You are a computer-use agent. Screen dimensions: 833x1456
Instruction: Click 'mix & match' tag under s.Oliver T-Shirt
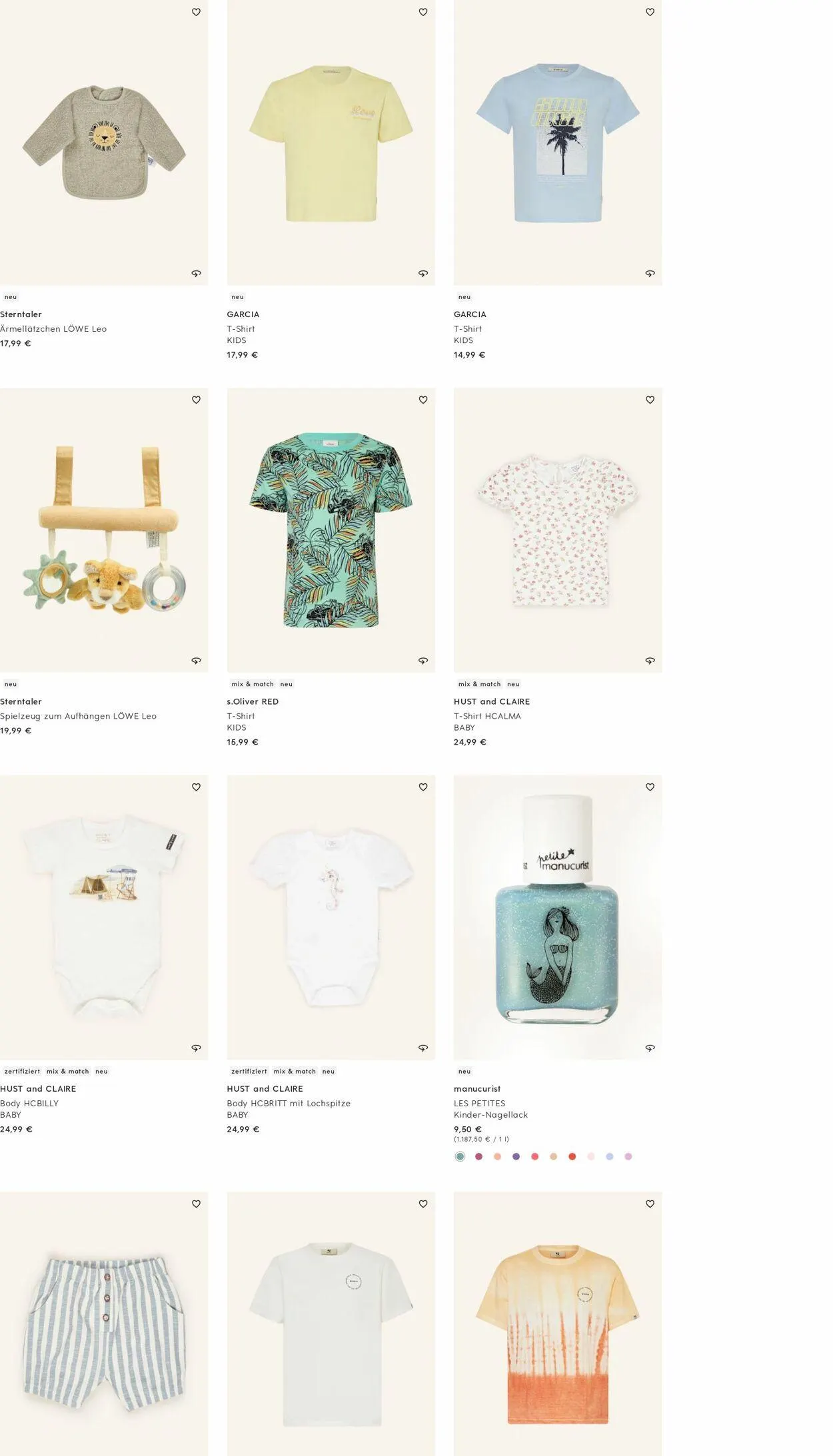pyautogui.click(x=253, y=684)
